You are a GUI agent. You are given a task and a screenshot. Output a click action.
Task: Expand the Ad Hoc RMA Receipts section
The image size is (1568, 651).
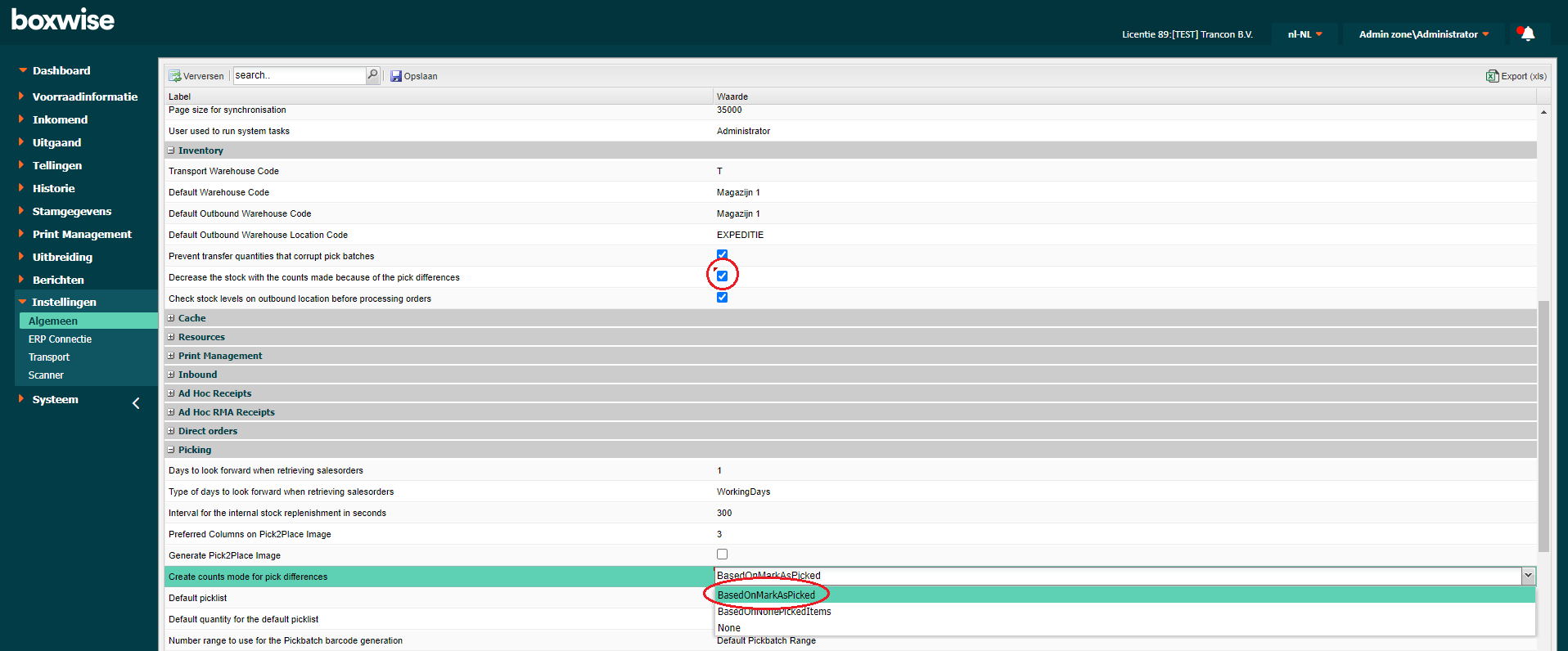pyautogui.click(x=171, y=412)
